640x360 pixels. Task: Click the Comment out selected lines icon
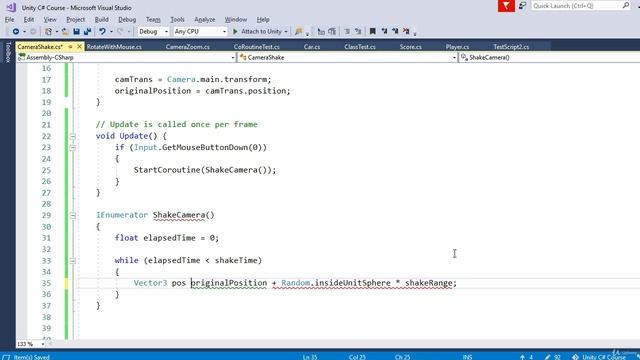(x=321, y=31)
